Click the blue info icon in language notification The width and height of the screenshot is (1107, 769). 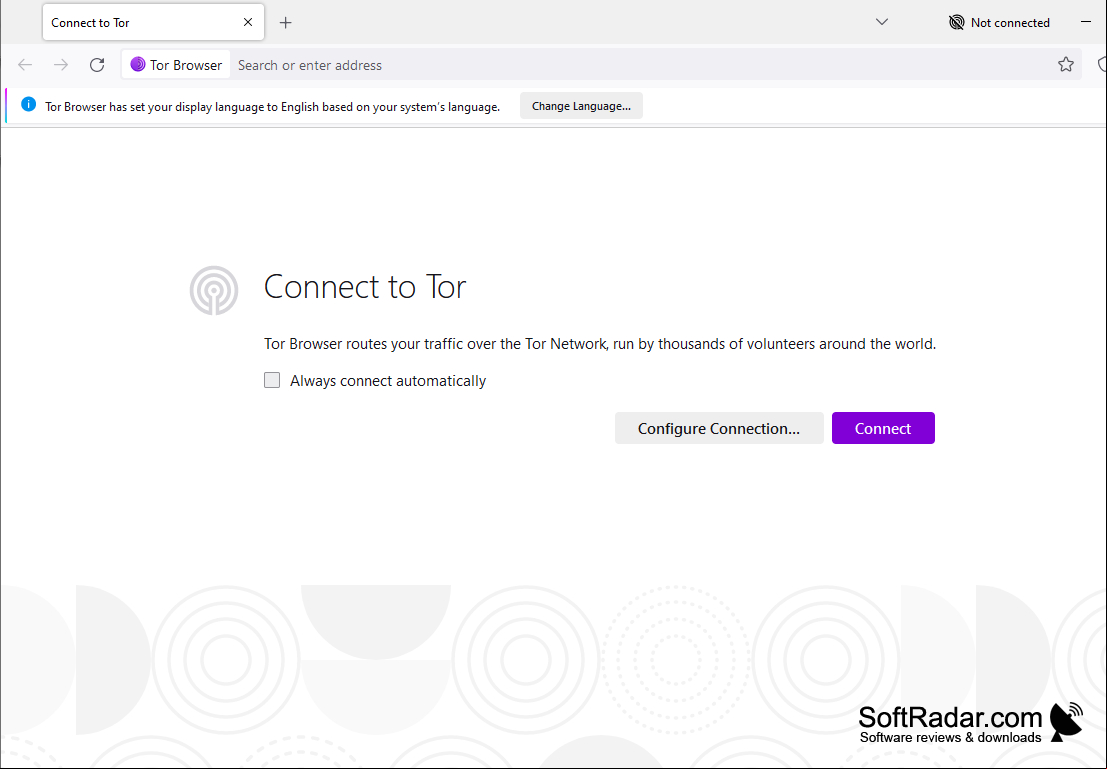tap(28, 105)
